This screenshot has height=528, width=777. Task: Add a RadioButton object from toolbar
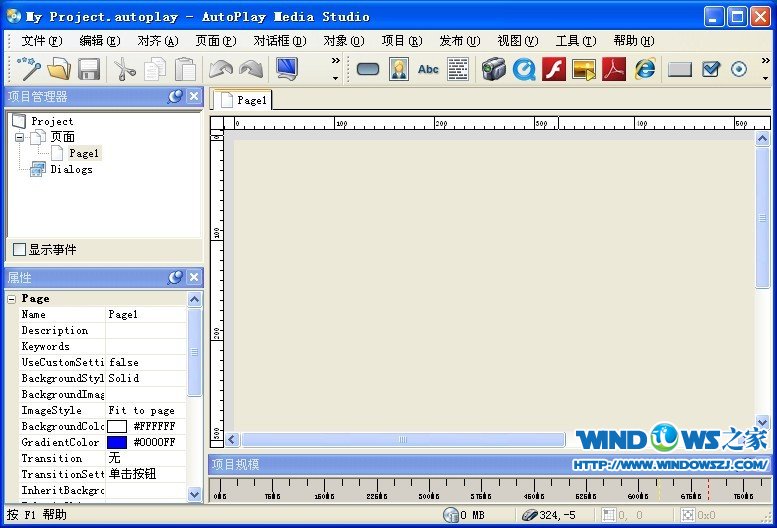tap(739, 69)
